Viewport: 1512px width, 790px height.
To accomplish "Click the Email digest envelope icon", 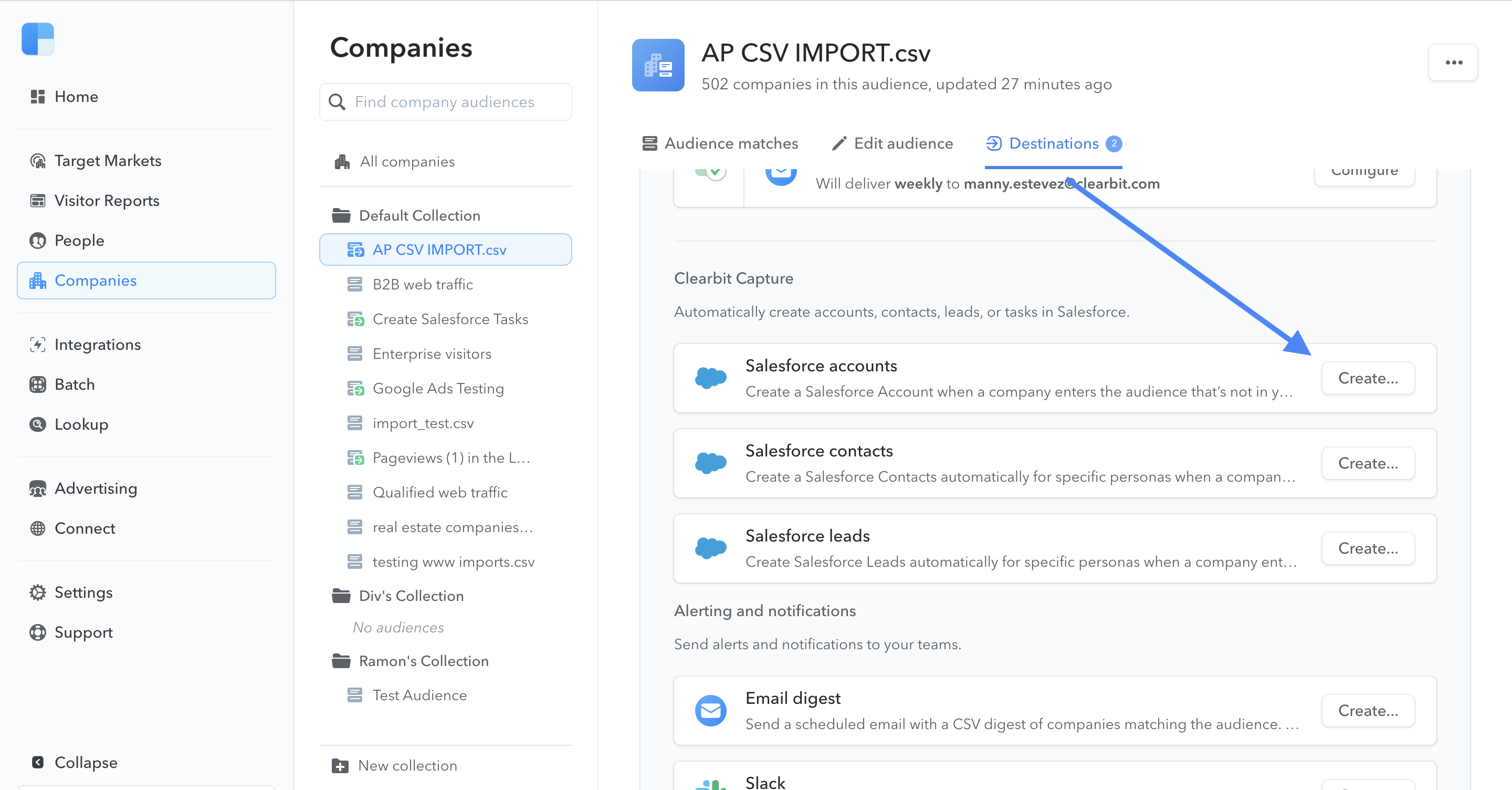I will pyautogui.click(x=711, y=711).
